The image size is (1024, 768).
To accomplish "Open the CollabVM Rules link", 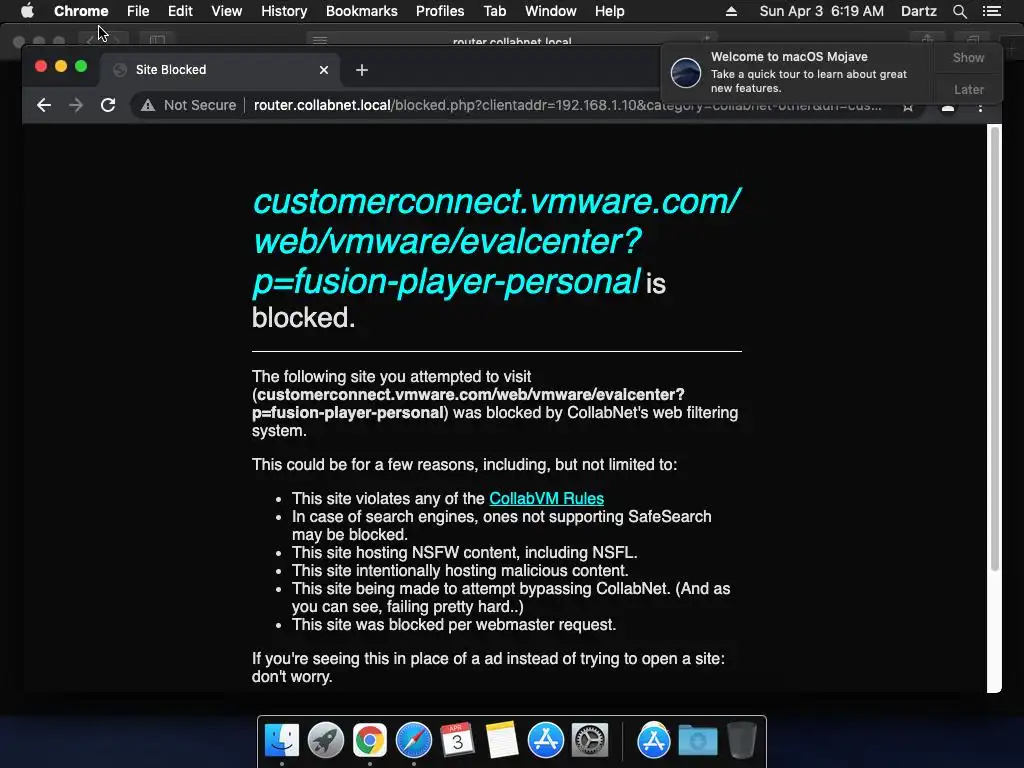I will coord(547,498).
